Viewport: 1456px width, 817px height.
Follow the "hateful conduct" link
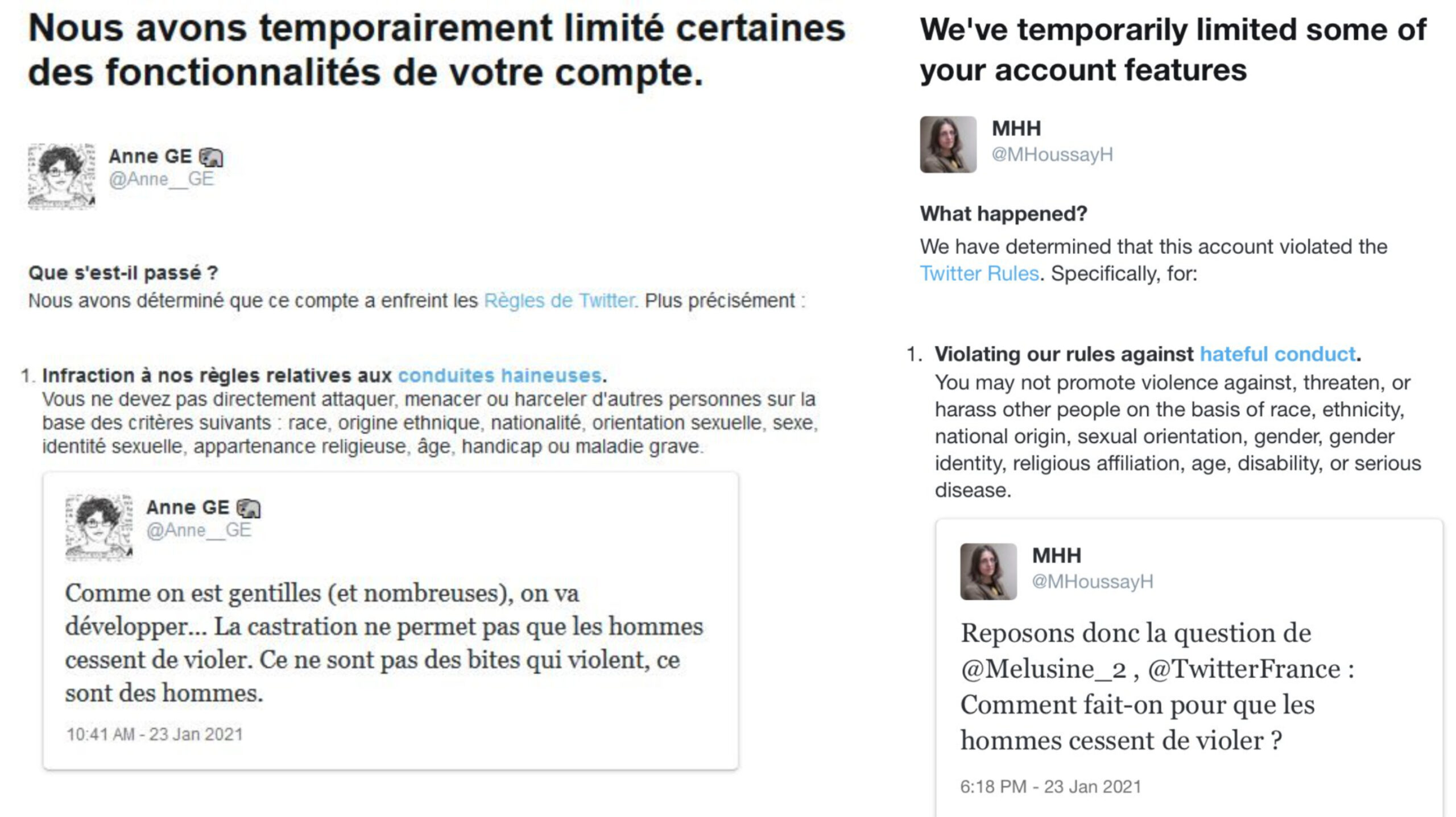(1277, 354)
